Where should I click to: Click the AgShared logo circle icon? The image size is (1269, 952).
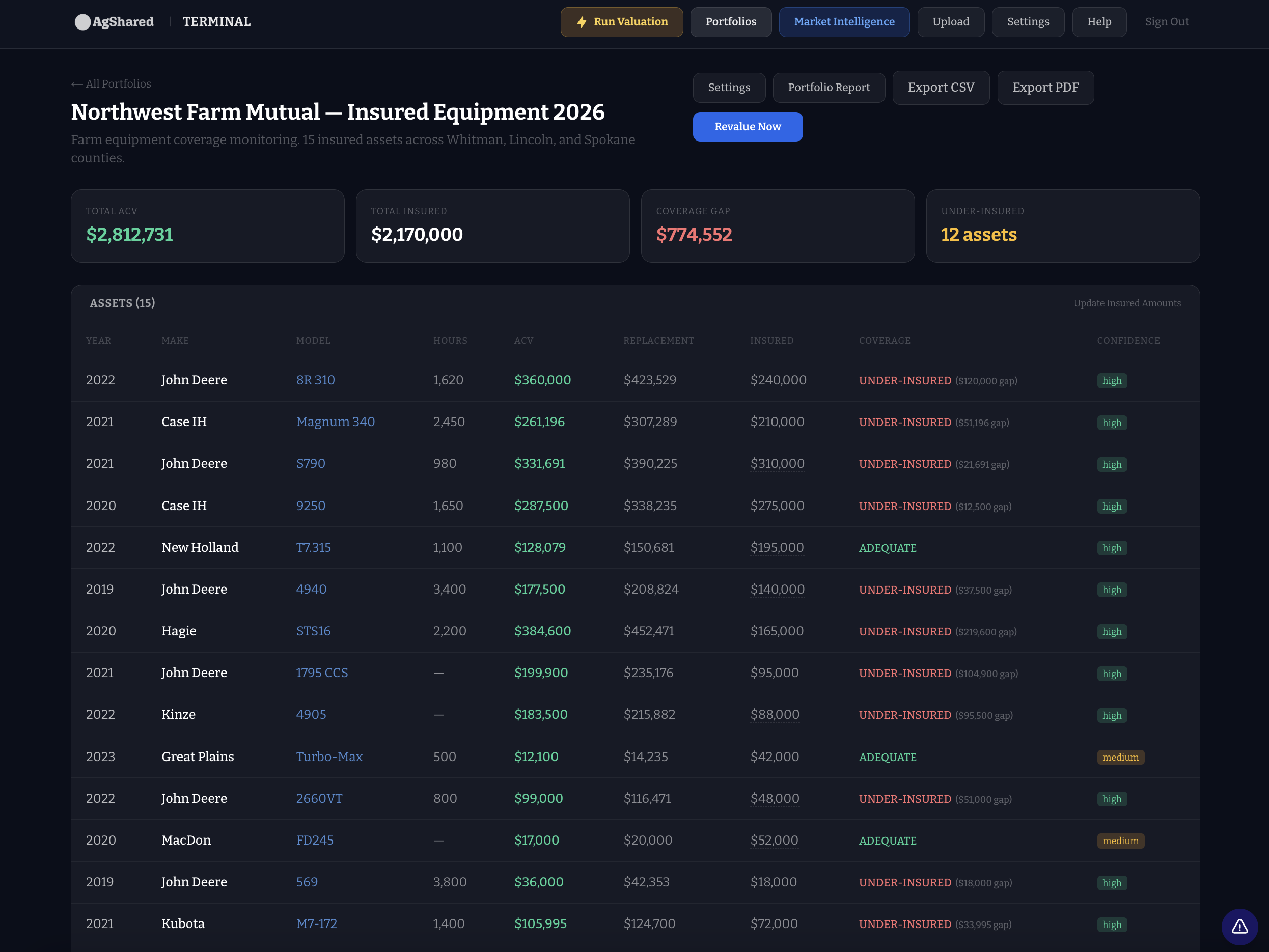coord(82,22)
